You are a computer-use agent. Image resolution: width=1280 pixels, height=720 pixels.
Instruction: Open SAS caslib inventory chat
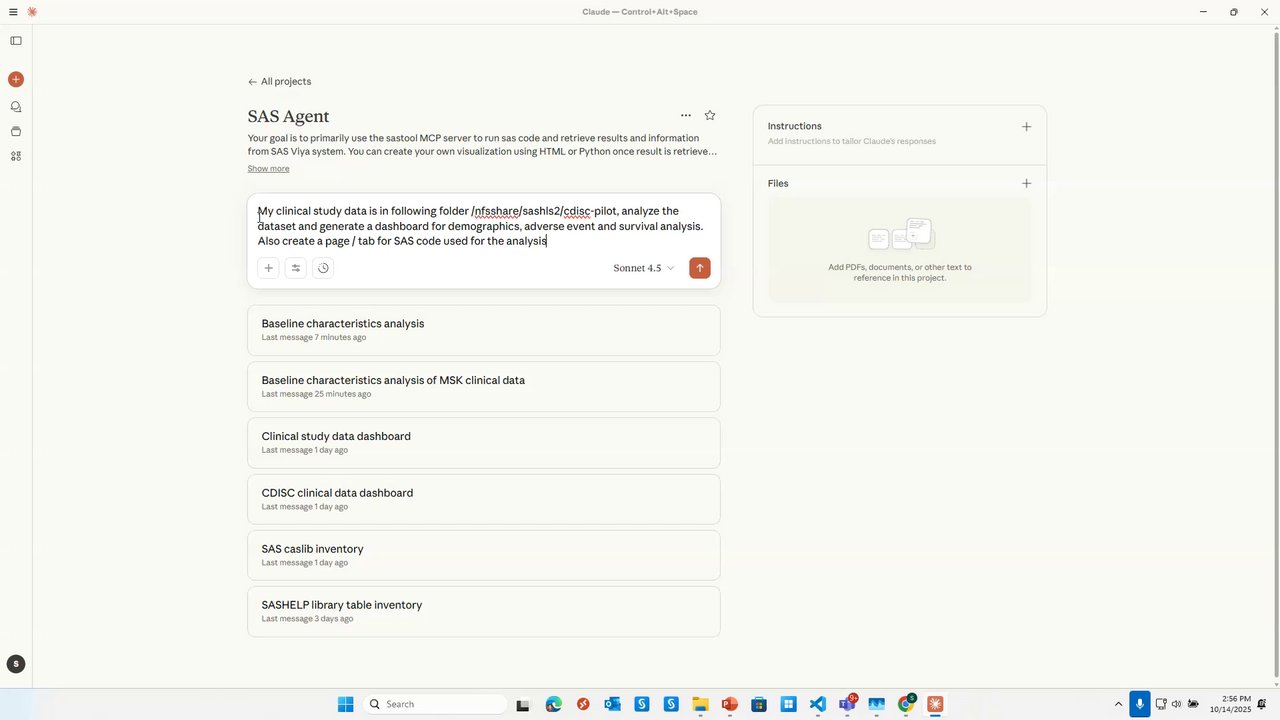coord(484,555)
